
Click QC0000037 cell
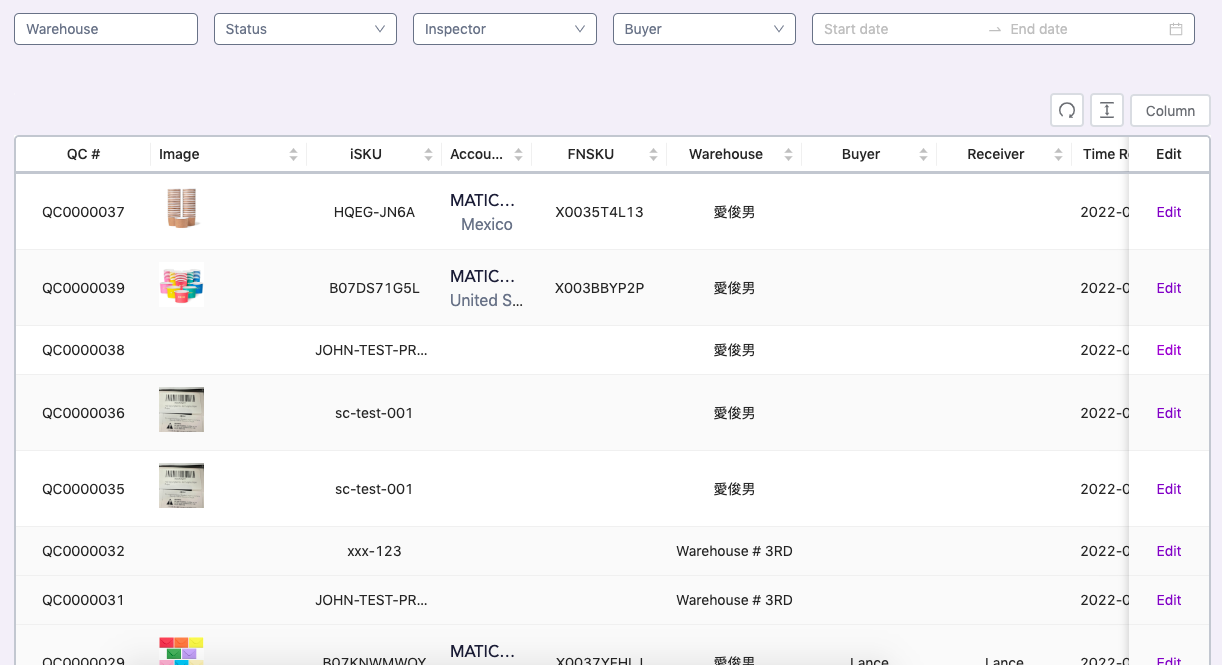pos(83,212)
